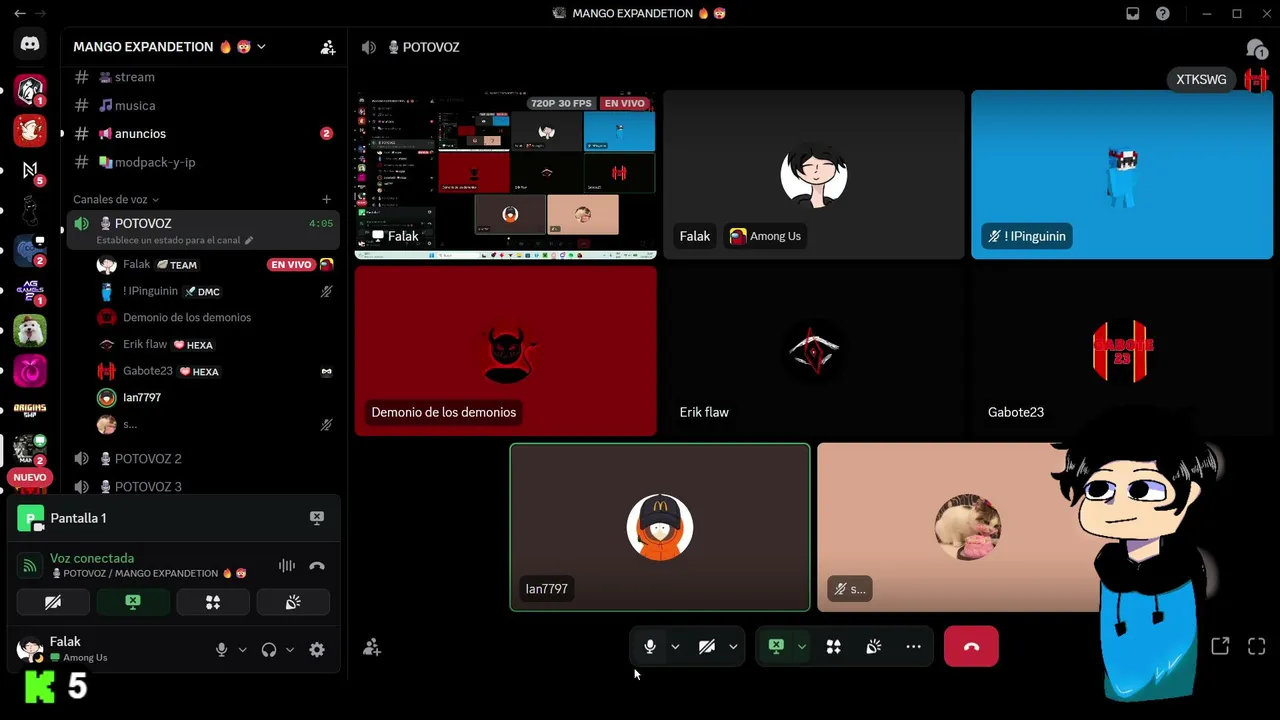Mute microphone in the call control bar
Image resolution: width=1280 pixels, height=720 pixels.
pyautogui.click(x=650, y=647)
